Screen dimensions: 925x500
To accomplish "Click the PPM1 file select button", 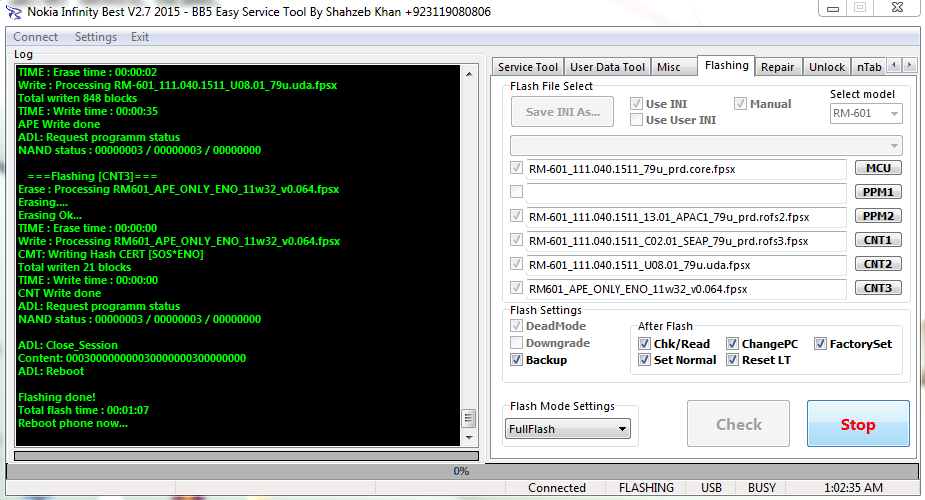I will coord(878,192).
